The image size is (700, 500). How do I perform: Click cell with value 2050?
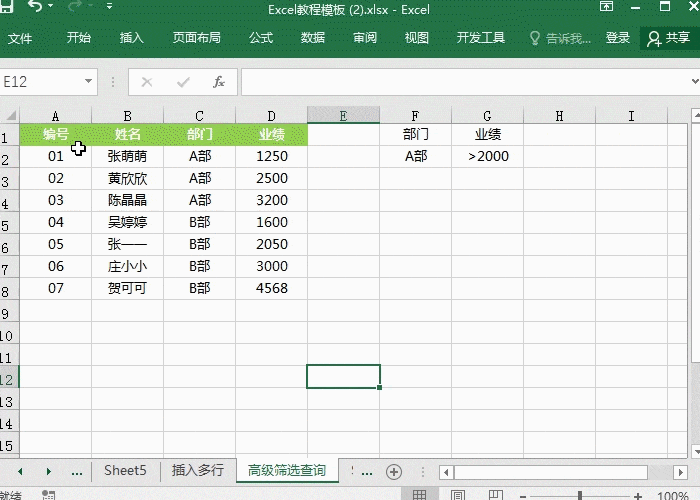pyautogui.click(x=271, y=244)
